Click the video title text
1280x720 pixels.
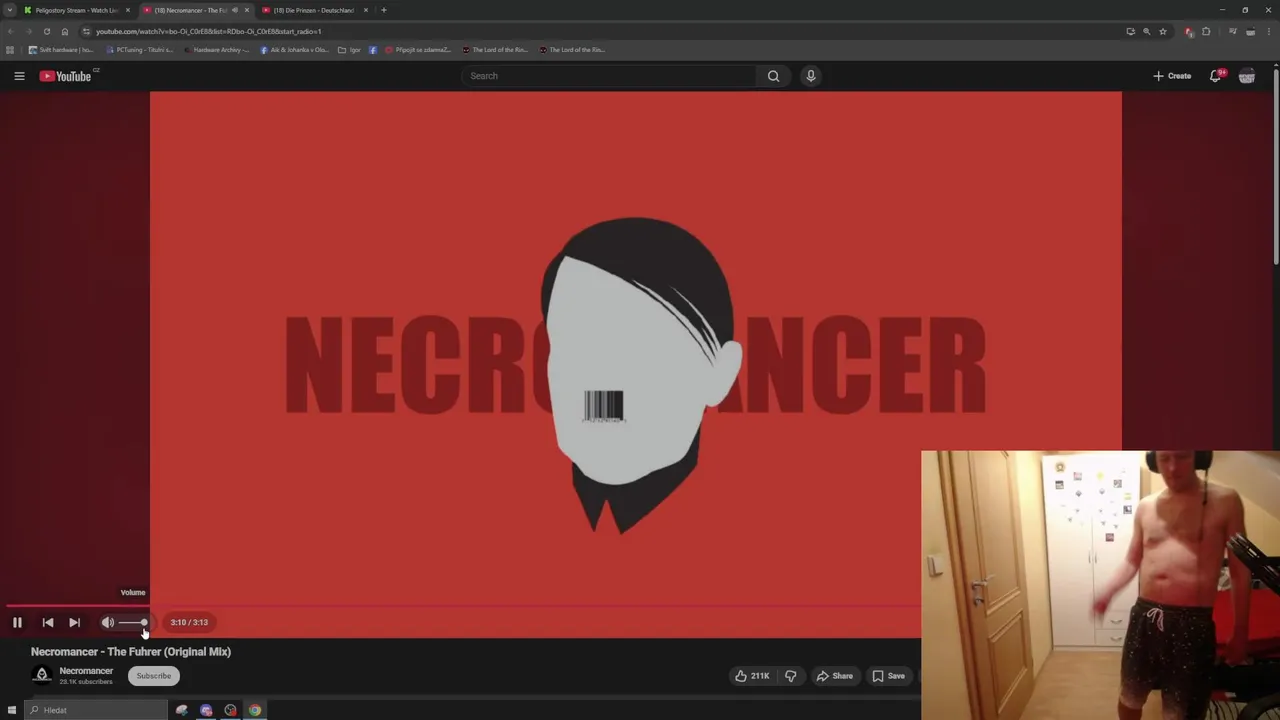(x=131, y=652)
